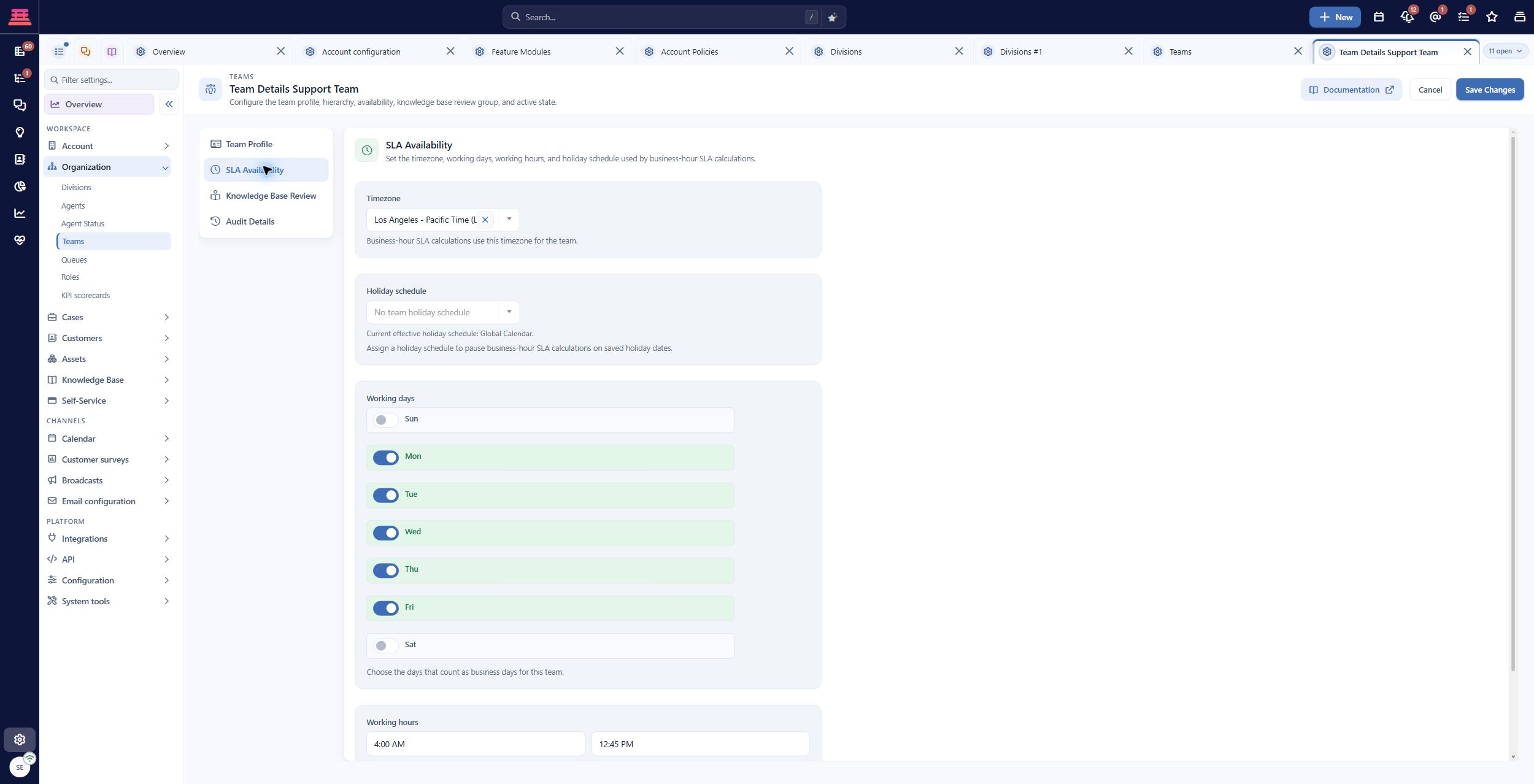Disable Tue working day toggle
The height and width of the screenshot is (784, 1534).
coord(386,495)
